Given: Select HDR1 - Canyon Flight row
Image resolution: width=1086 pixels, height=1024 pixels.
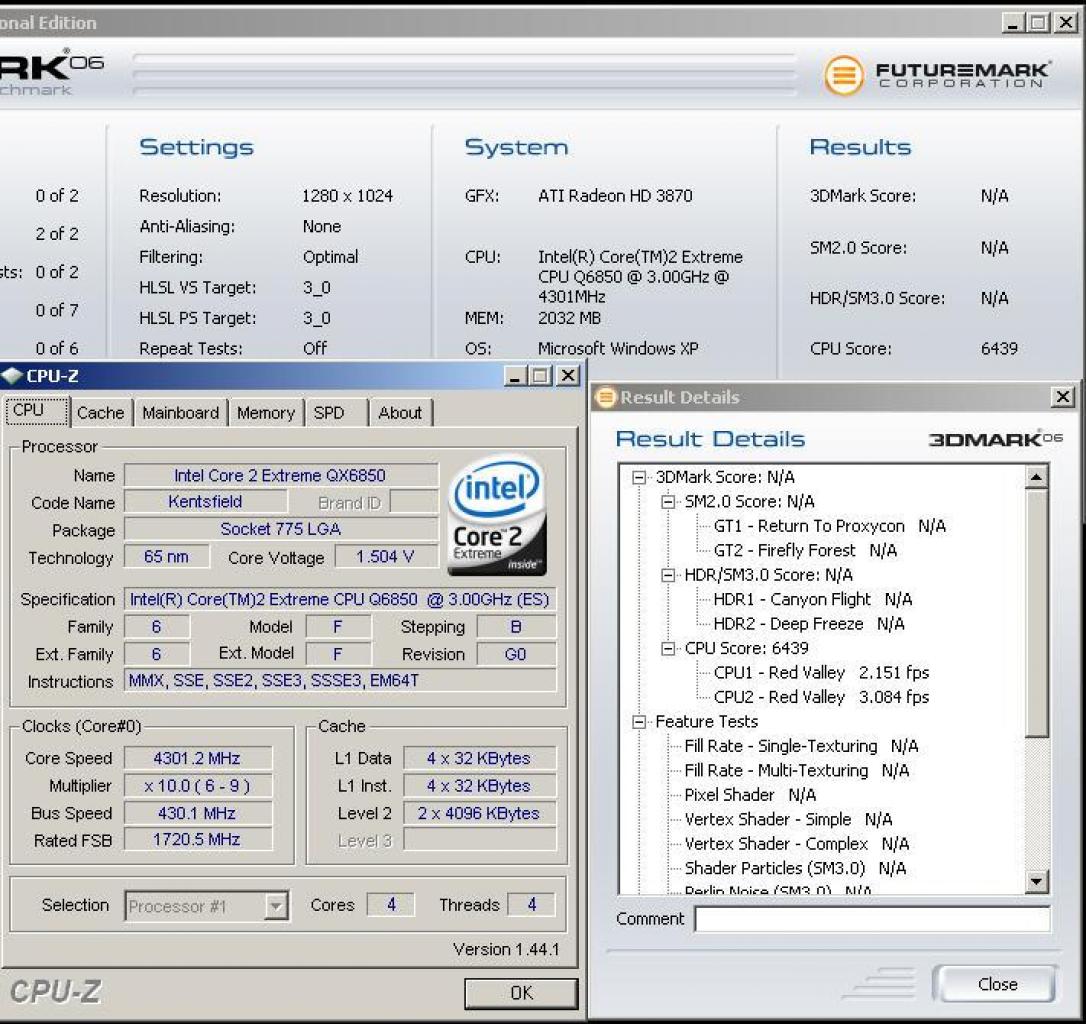Looking at the screenshot, I should tap(812, 599).
